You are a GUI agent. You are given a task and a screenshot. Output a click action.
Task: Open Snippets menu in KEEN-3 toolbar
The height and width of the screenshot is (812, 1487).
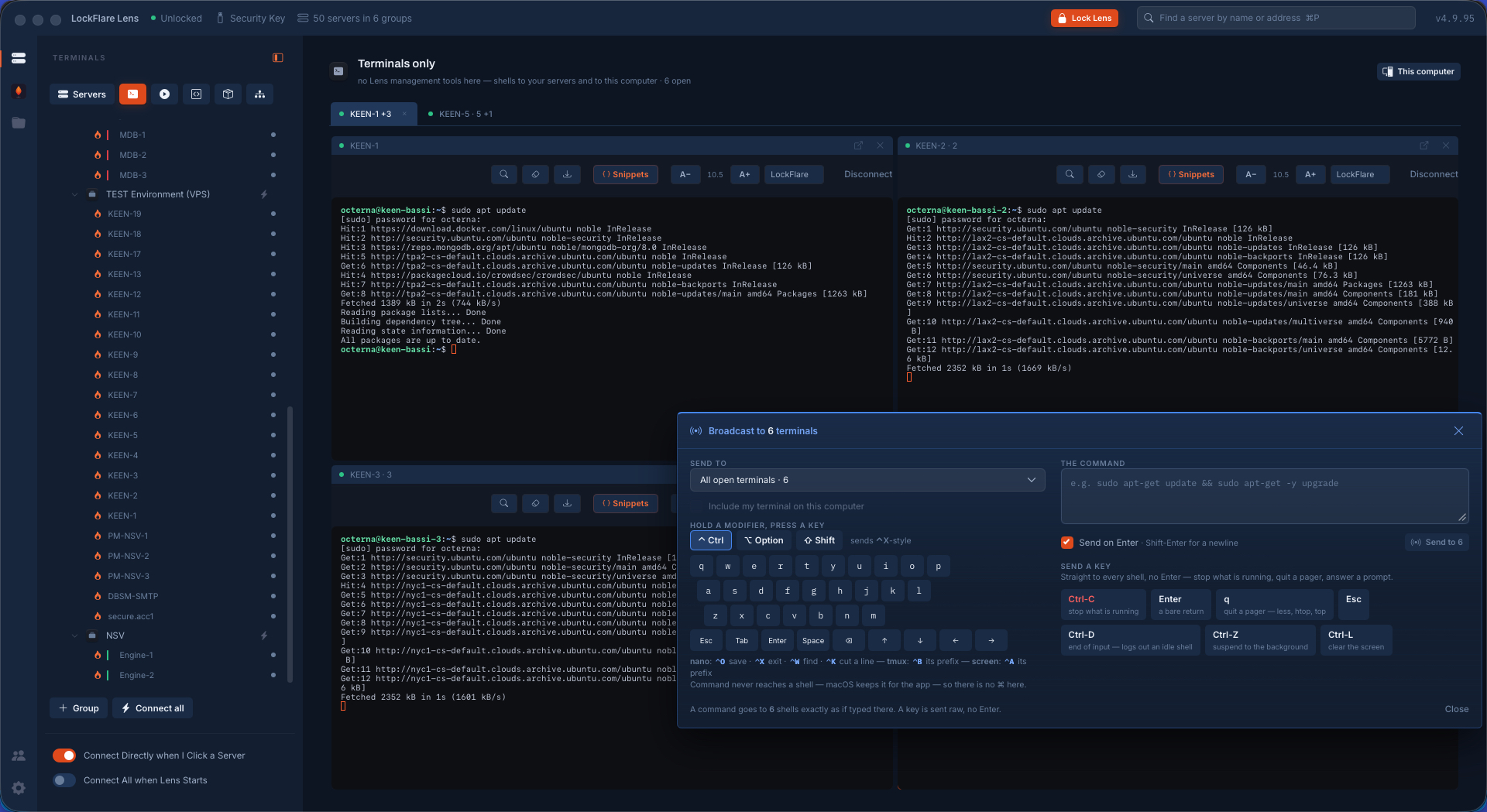click(x=626, y=504)
